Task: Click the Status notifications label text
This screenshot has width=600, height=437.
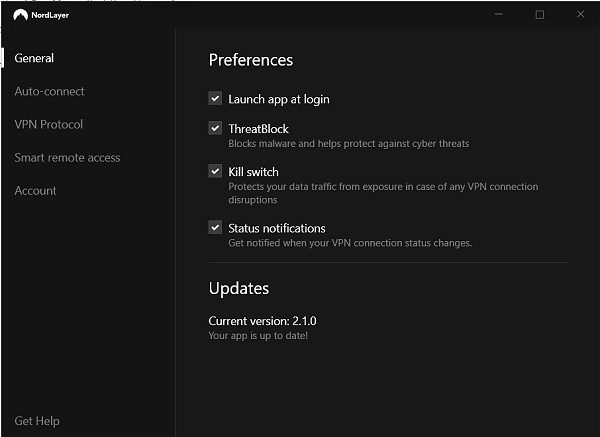Action: [x=276, y=228]
